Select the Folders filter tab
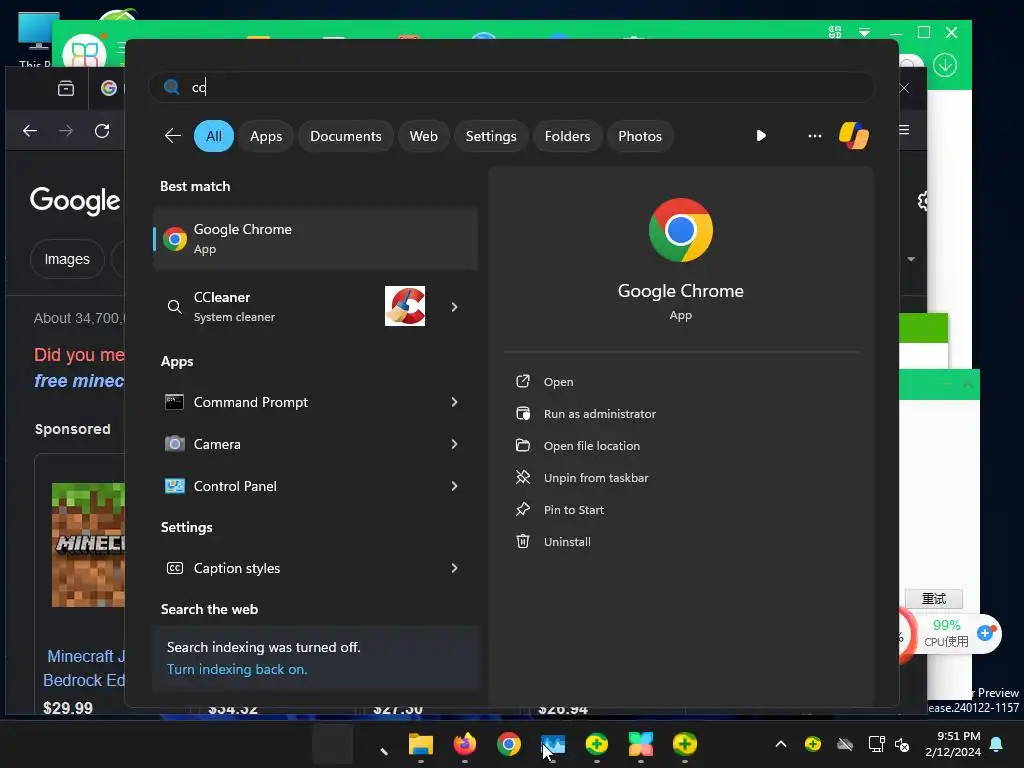The height and width of the screenshot is (768, 1024). (568, 136)
